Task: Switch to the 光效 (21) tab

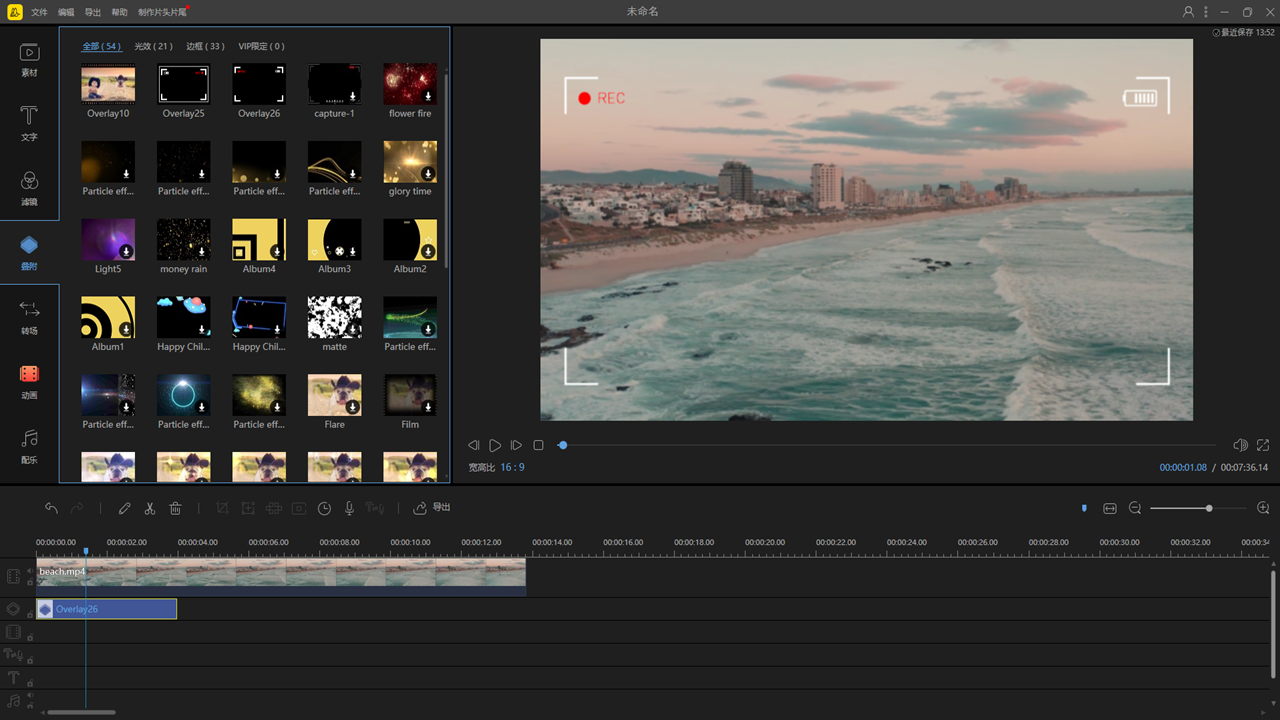Action: (x=153, y=46)
